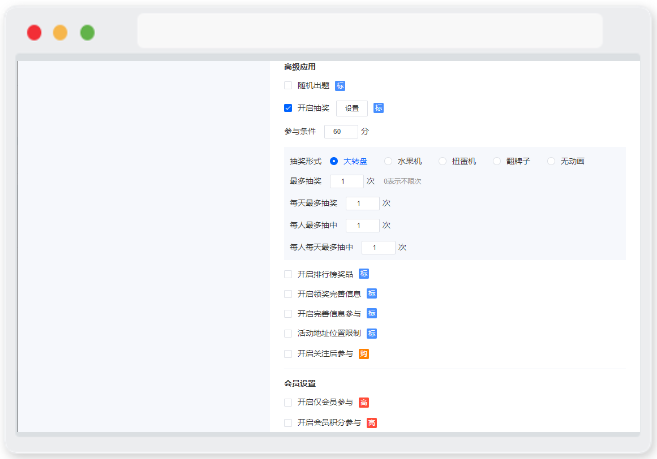Click the red close window dot

pyautogui.click(x=34, y=33)
